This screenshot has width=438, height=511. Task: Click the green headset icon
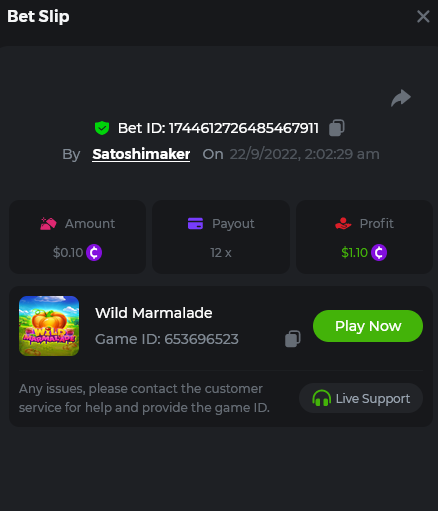[321, 398]
